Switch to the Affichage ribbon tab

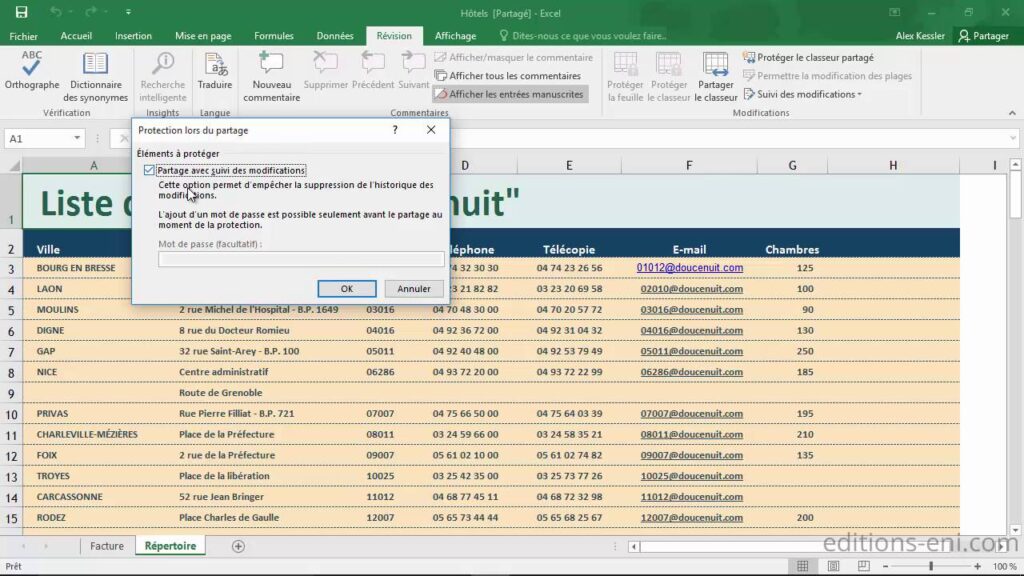[x=456, y=34]
